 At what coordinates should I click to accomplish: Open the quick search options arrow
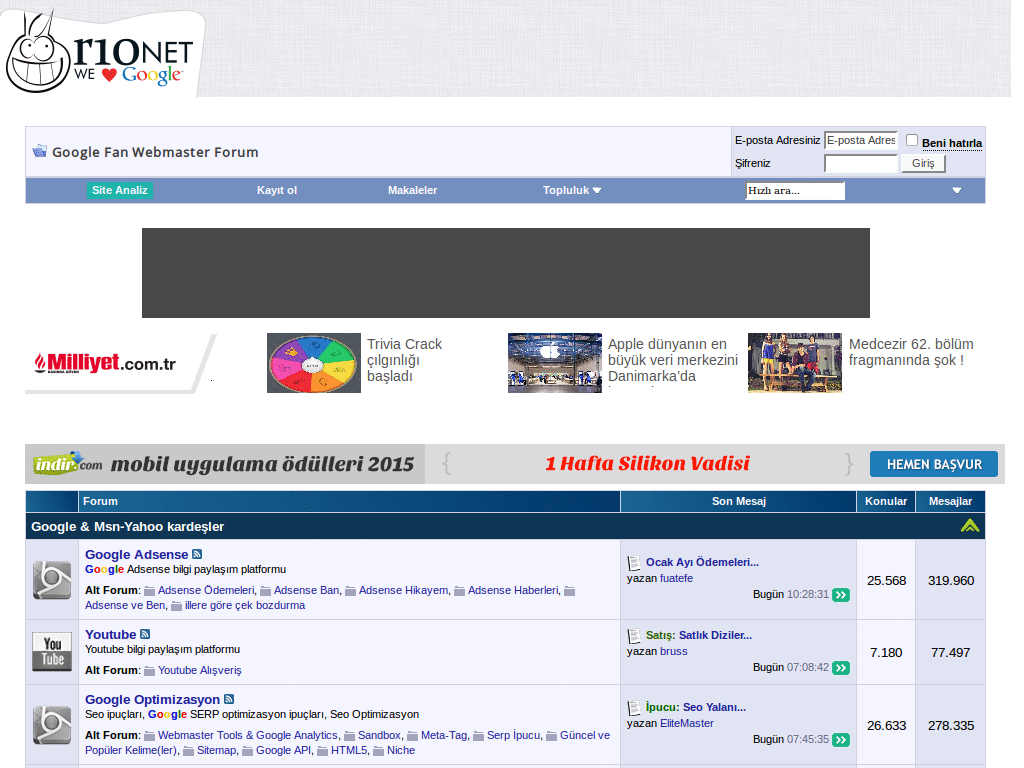pyautogui.click(x=957, y=191)
